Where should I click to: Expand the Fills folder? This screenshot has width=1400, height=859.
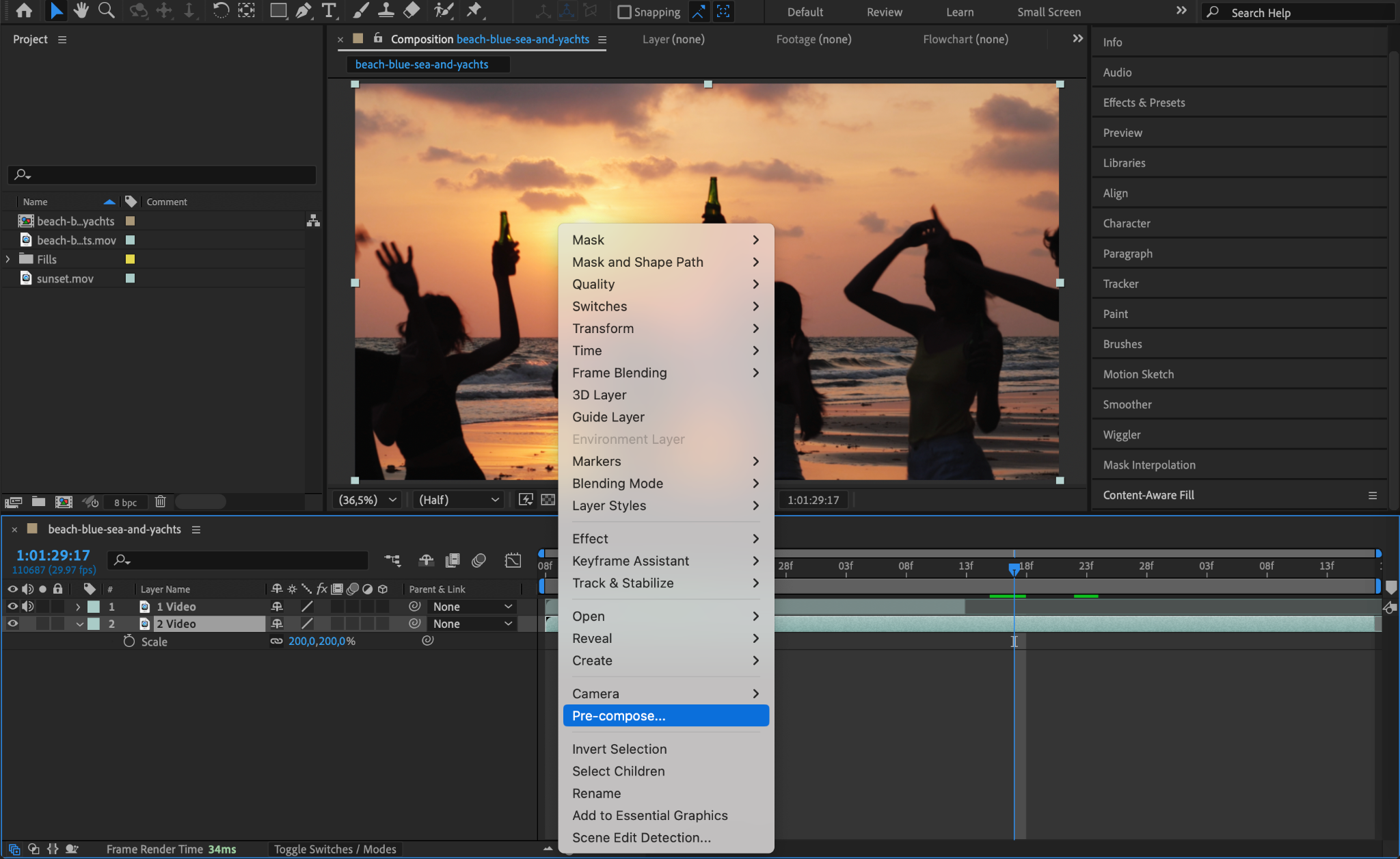tap(8, 259)
